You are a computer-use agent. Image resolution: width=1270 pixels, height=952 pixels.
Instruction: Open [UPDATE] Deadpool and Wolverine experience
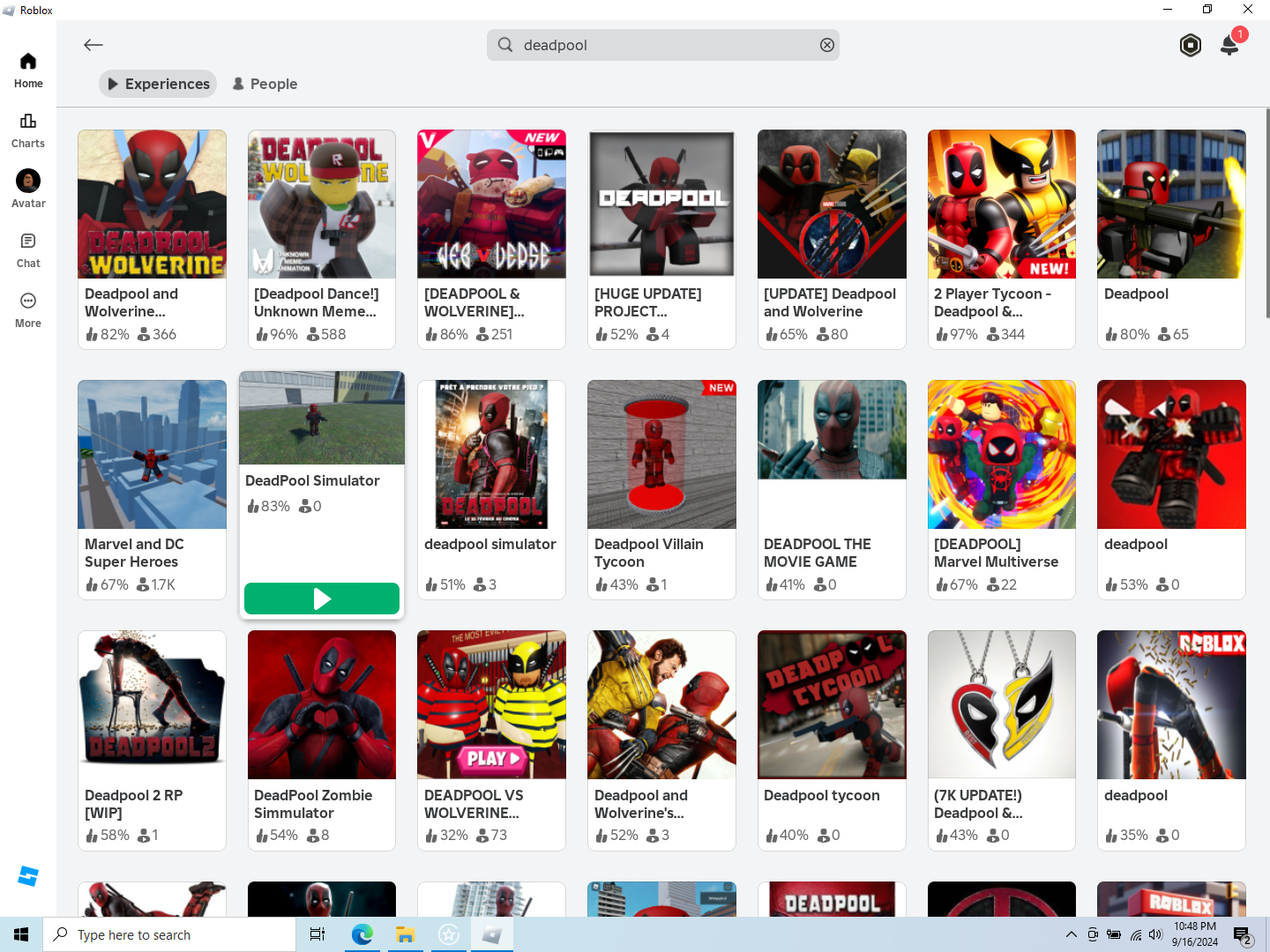[x=832, y=239]
